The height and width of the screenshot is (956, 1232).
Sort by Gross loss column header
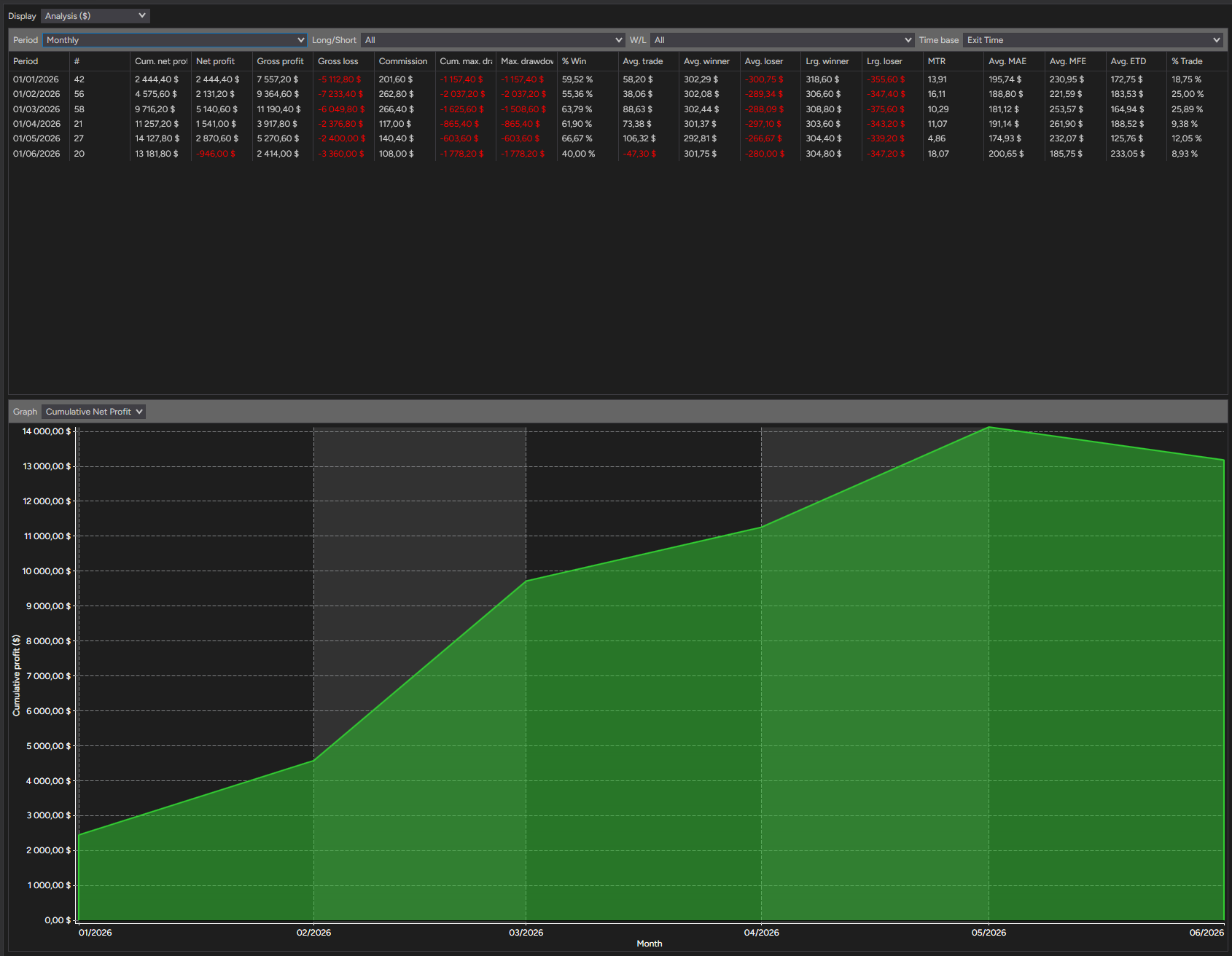pos(343,61)
